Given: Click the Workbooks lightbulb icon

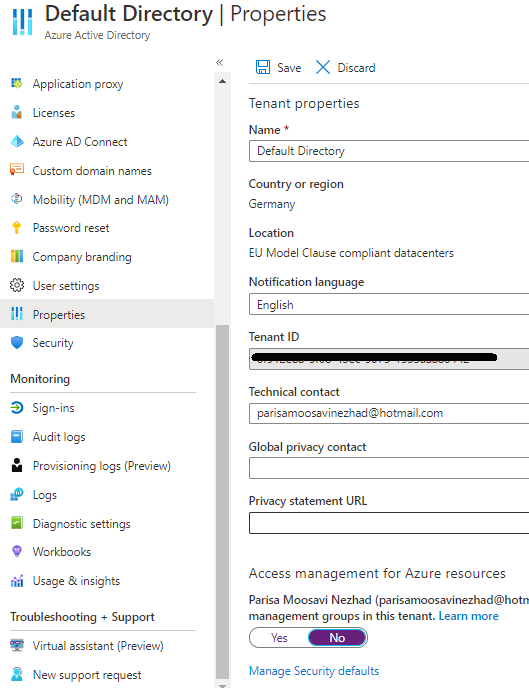Looking at the screenshot, I should (17, 552).
